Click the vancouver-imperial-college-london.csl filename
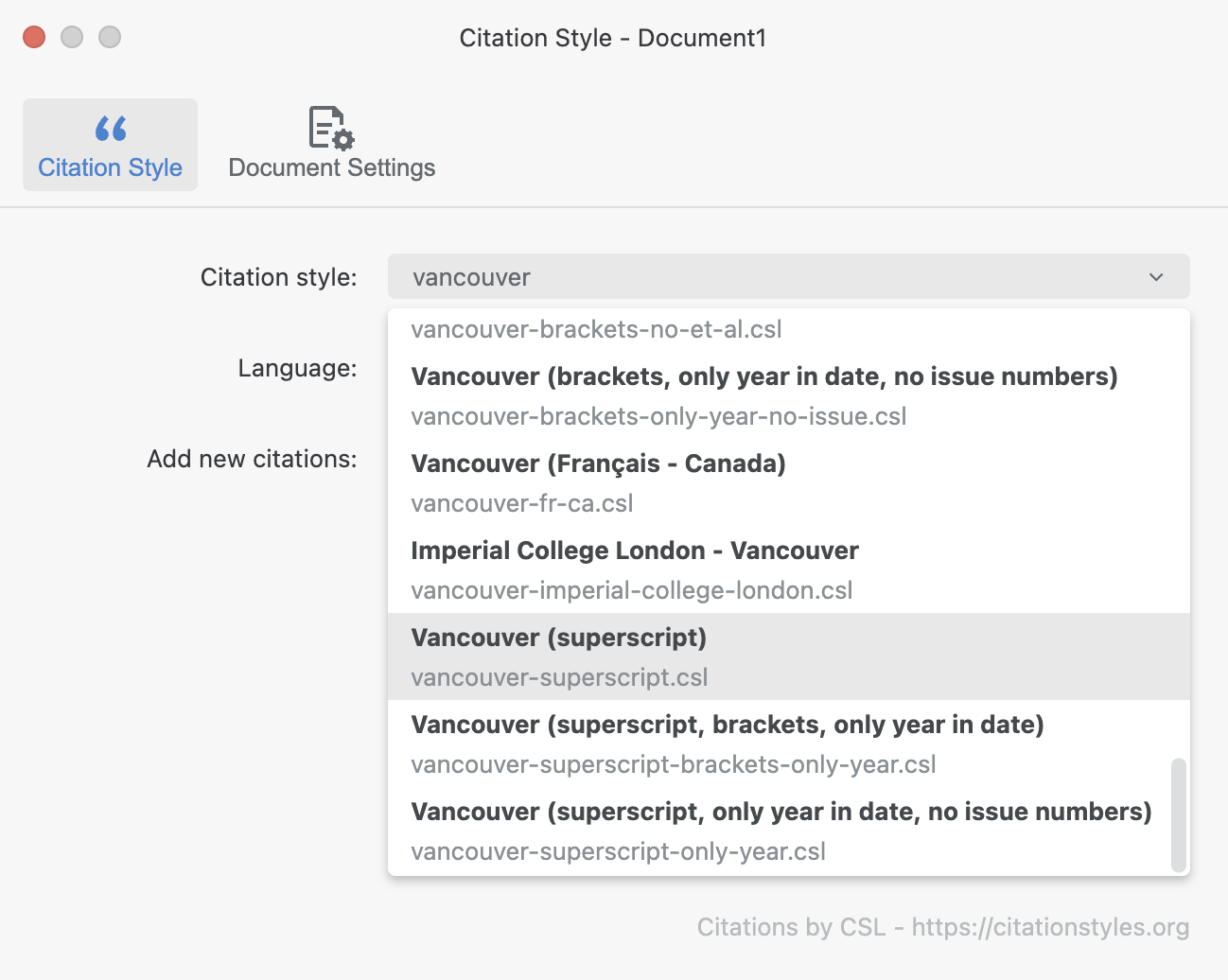Viewport: 1228px width, 980px height. point(632,590)
